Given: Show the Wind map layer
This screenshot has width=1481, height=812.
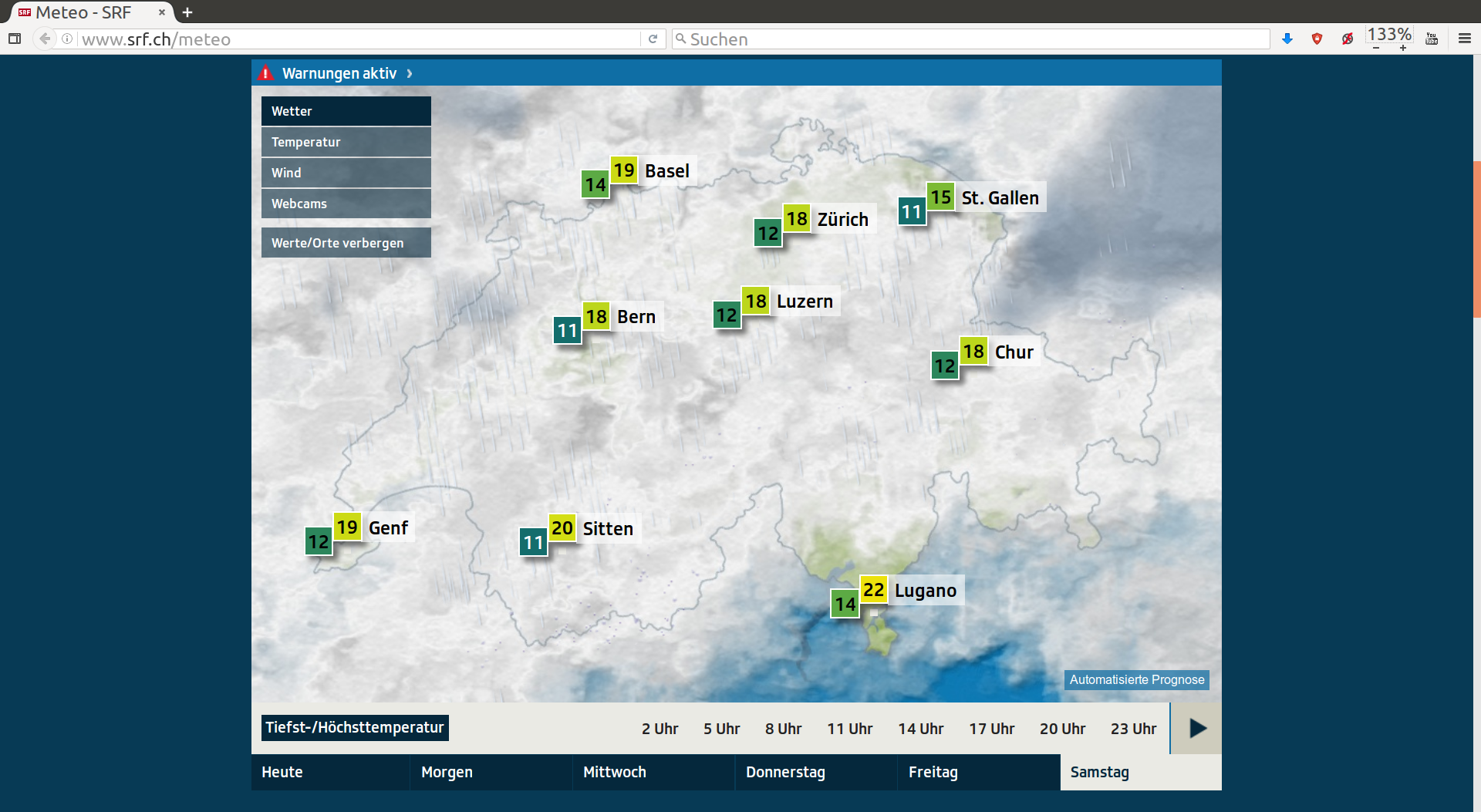Looking at the screenshot, I should [346, 173].
